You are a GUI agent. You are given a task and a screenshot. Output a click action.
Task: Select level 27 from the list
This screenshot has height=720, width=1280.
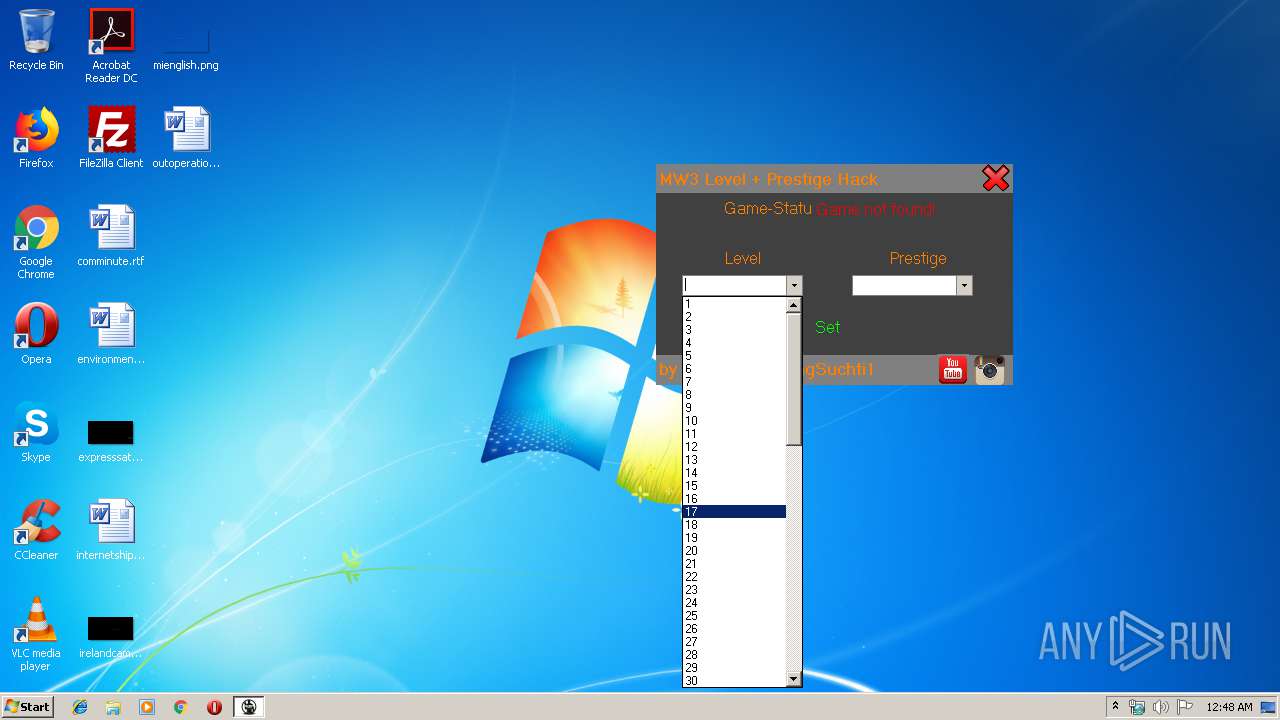point(734,642)
